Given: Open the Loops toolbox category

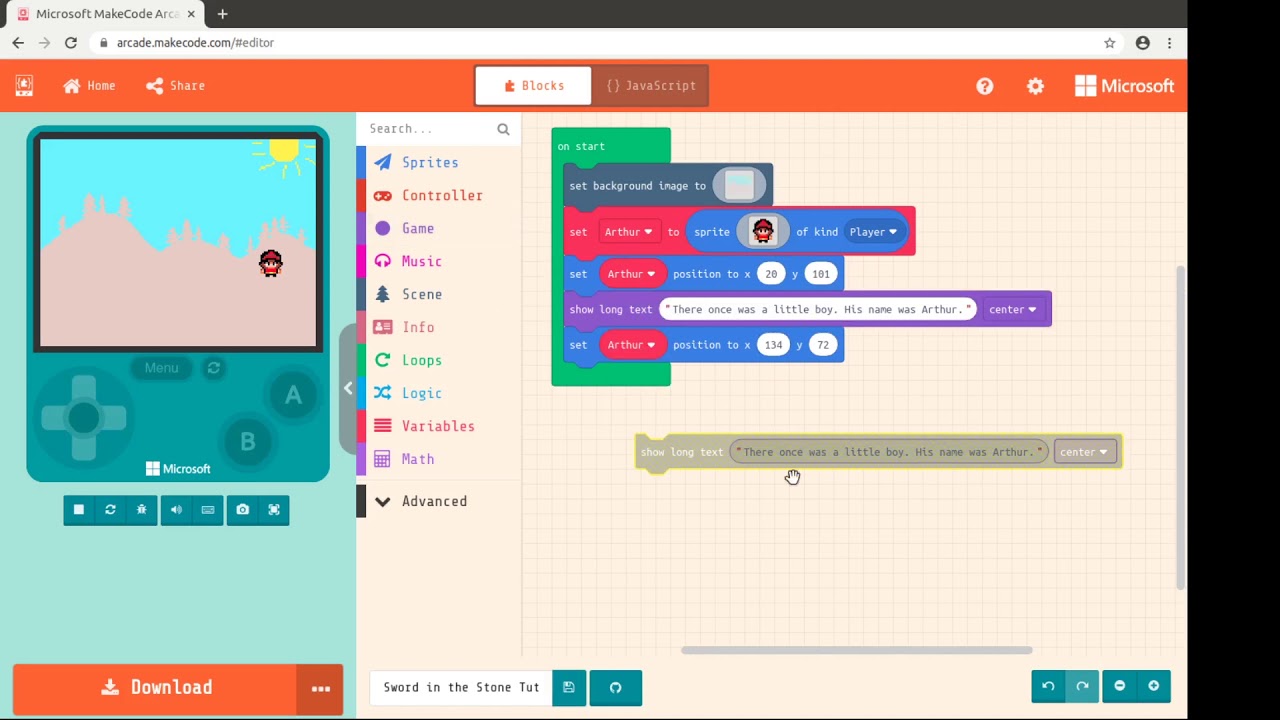Looking at the screenshot, I should tap(439, 360).
